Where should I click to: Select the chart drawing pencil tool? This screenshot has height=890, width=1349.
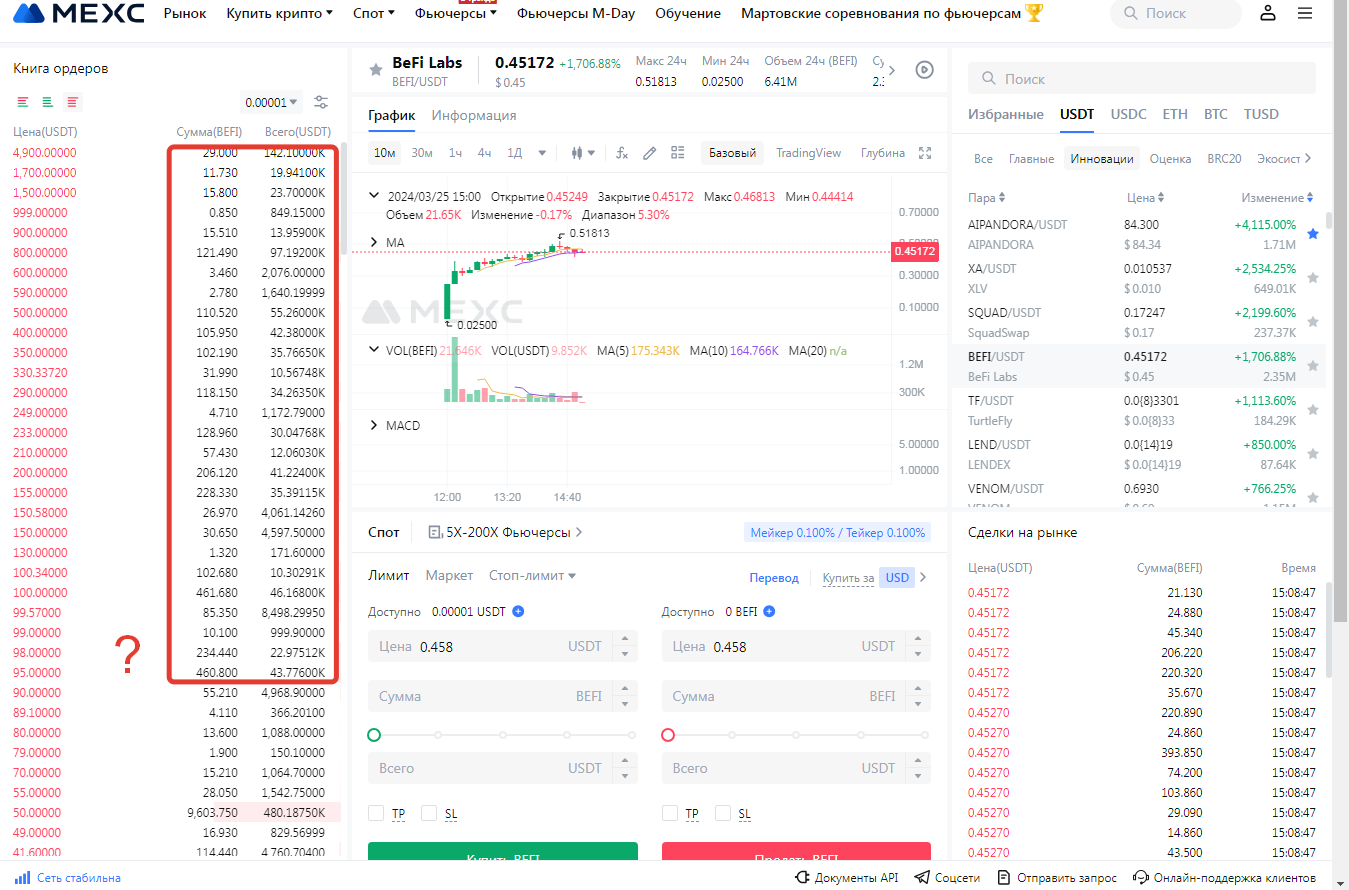point(649,153)
